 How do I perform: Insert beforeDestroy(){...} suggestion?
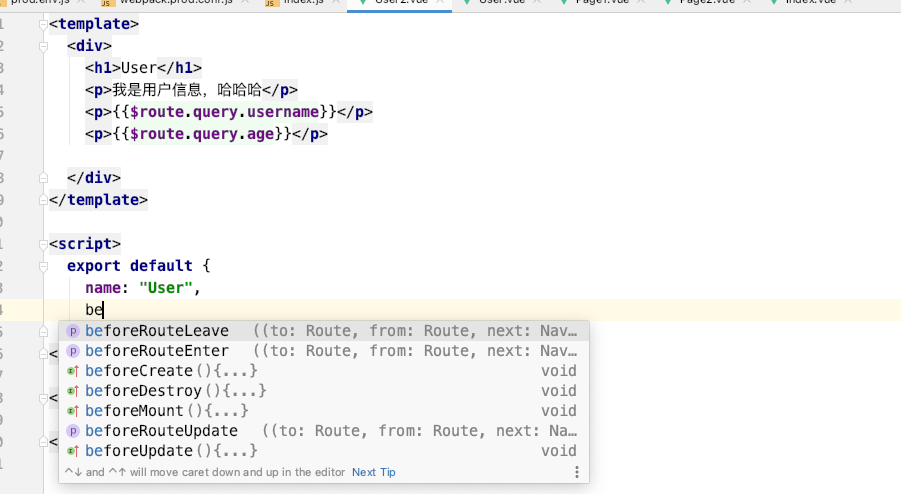pos(324,391)
